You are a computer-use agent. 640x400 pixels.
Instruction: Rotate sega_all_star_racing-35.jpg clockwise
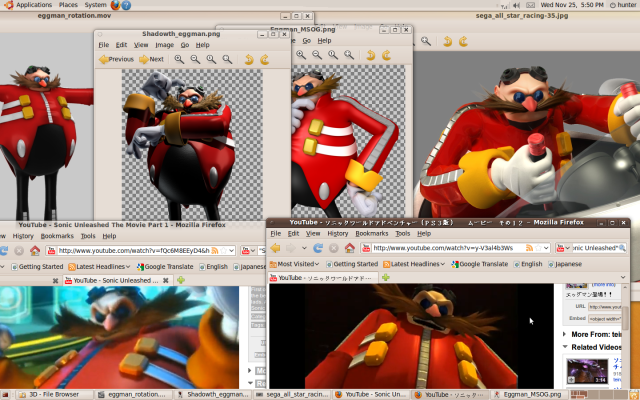tap(463, 41)
